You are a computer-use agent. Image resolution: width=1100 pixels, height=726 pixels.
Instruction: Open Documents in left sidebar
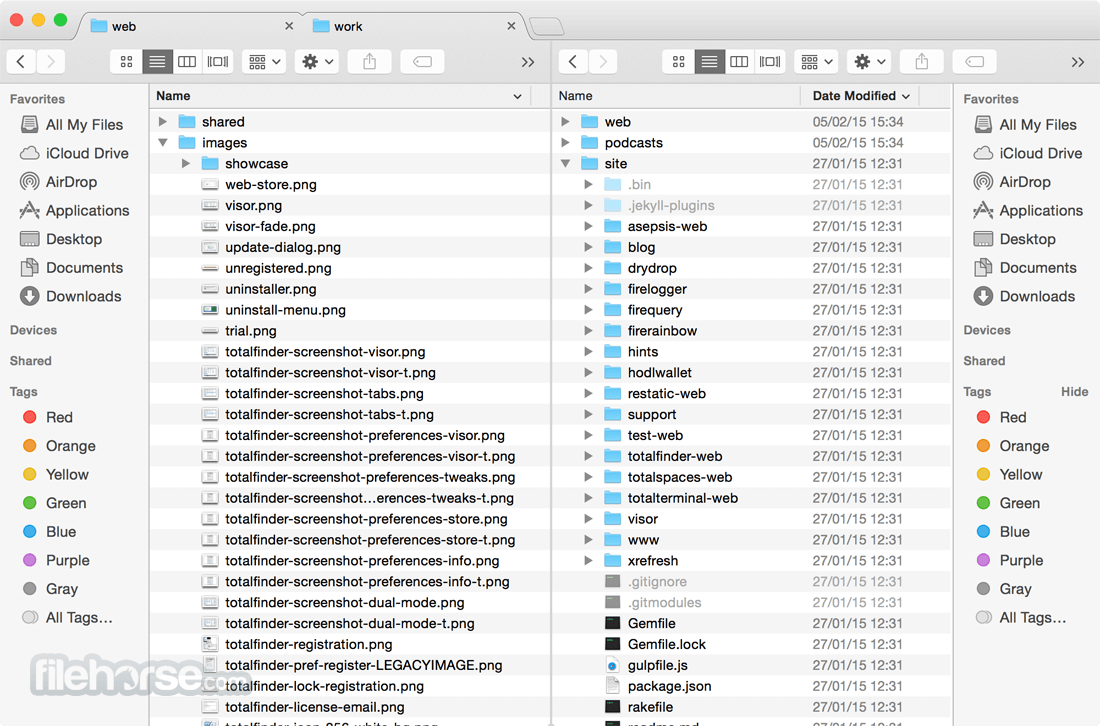click(72, 268)
